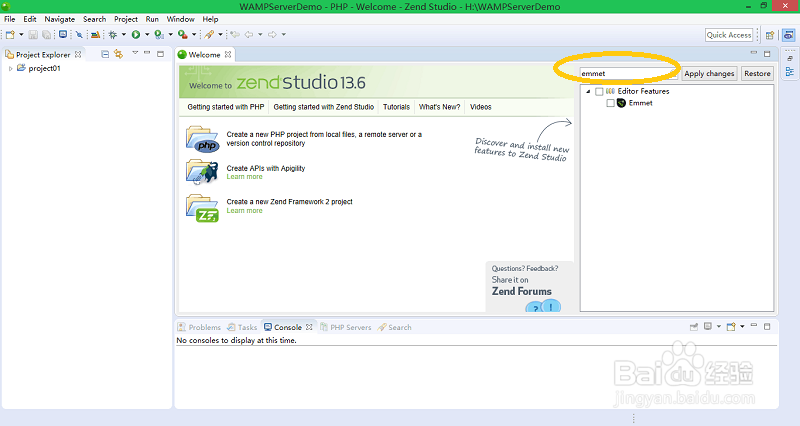Click the Save toolbar icon
This screenshot has width=800, height=426.
[x=33, y=35]
